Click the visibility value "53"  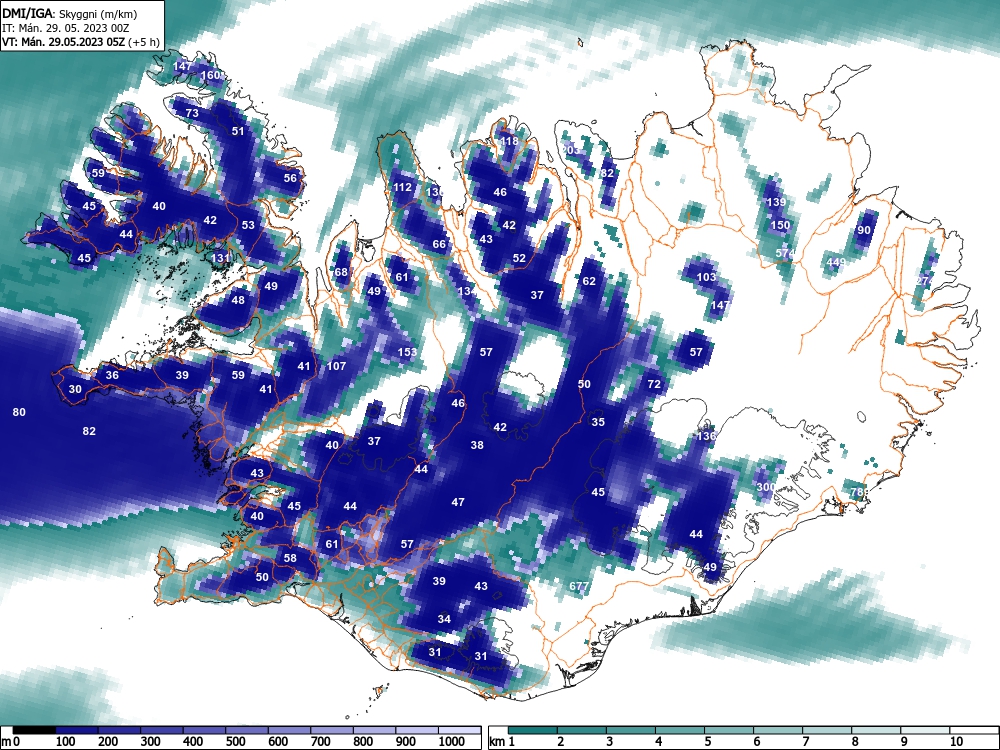pos(248,225)
